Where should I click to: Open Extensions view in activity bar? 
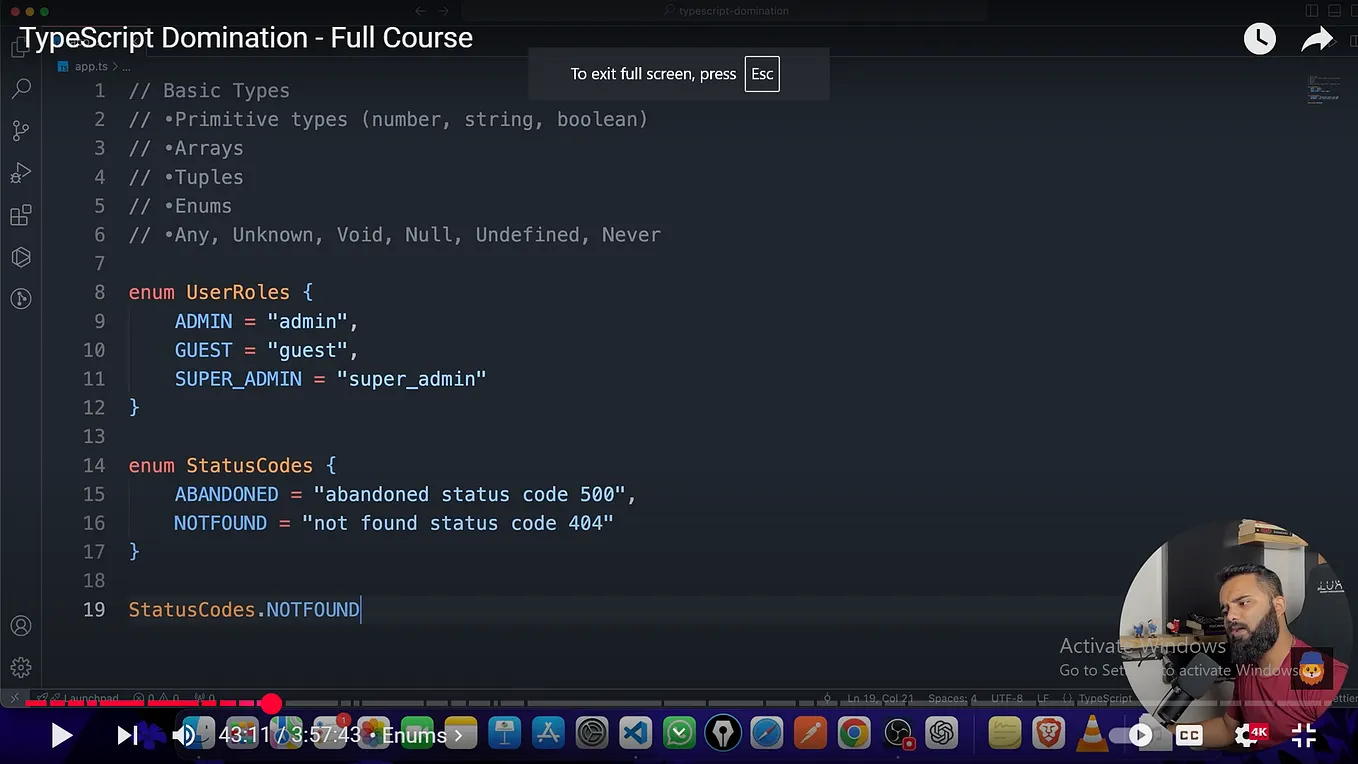[20, 215]
